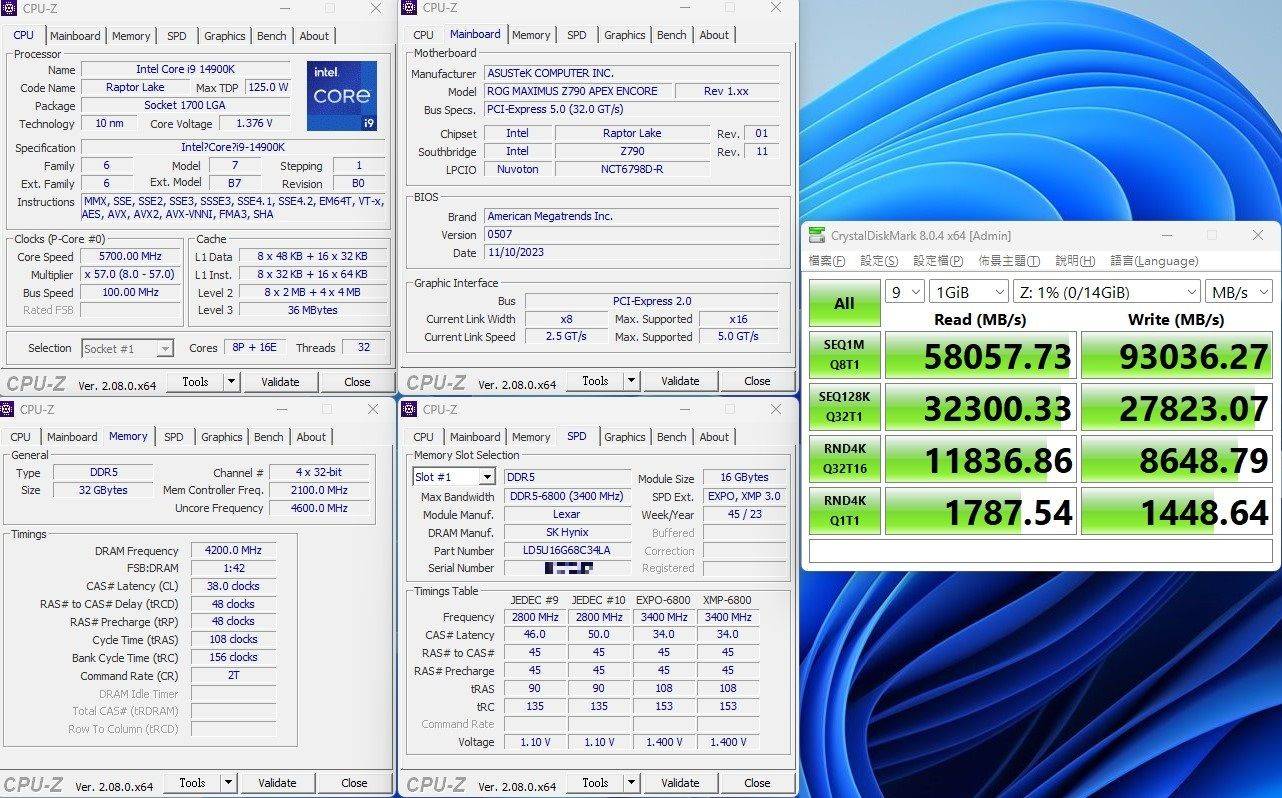Click Uncore Frequency 4600.0 MHz value

pyautogui.click(x=319, y=508)
